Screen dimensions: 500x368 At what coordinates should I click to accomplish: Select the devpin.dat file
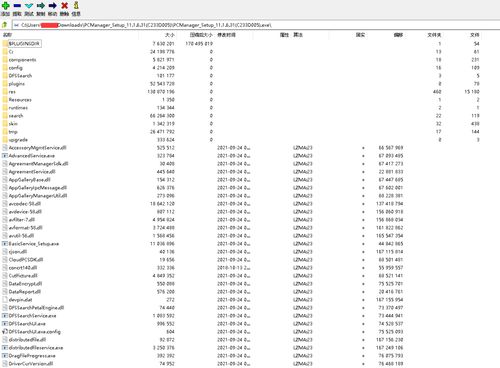(x=20, y=300)
